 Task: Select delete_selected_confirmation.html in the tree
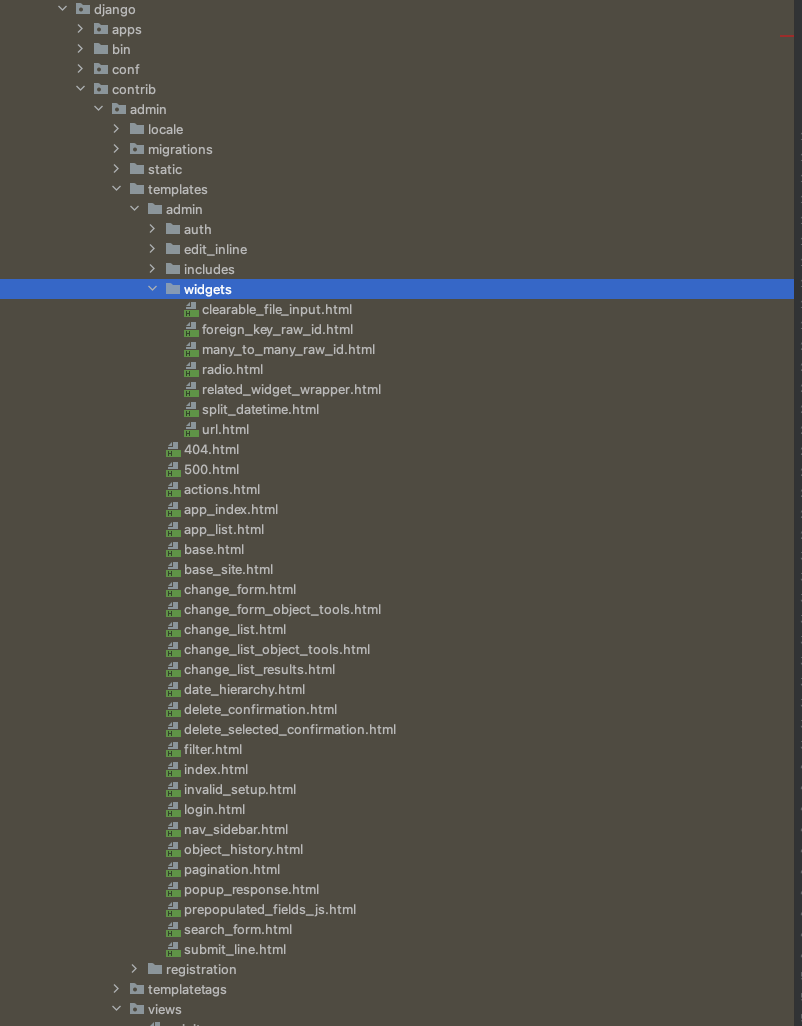pyautogui.click(x=290, y=730)
